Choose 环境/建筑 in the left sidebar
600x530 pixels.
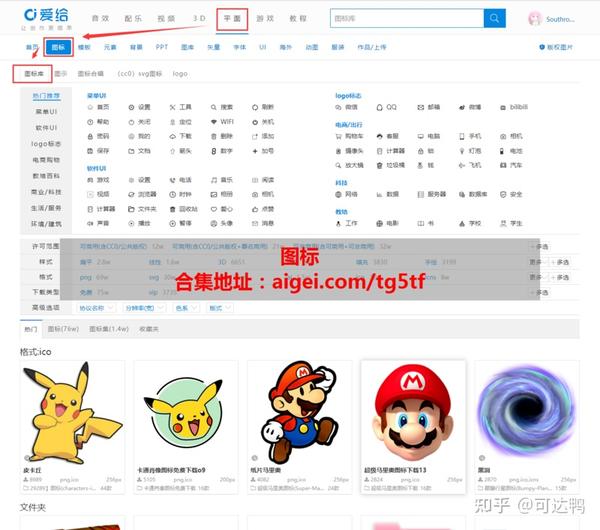46,224
